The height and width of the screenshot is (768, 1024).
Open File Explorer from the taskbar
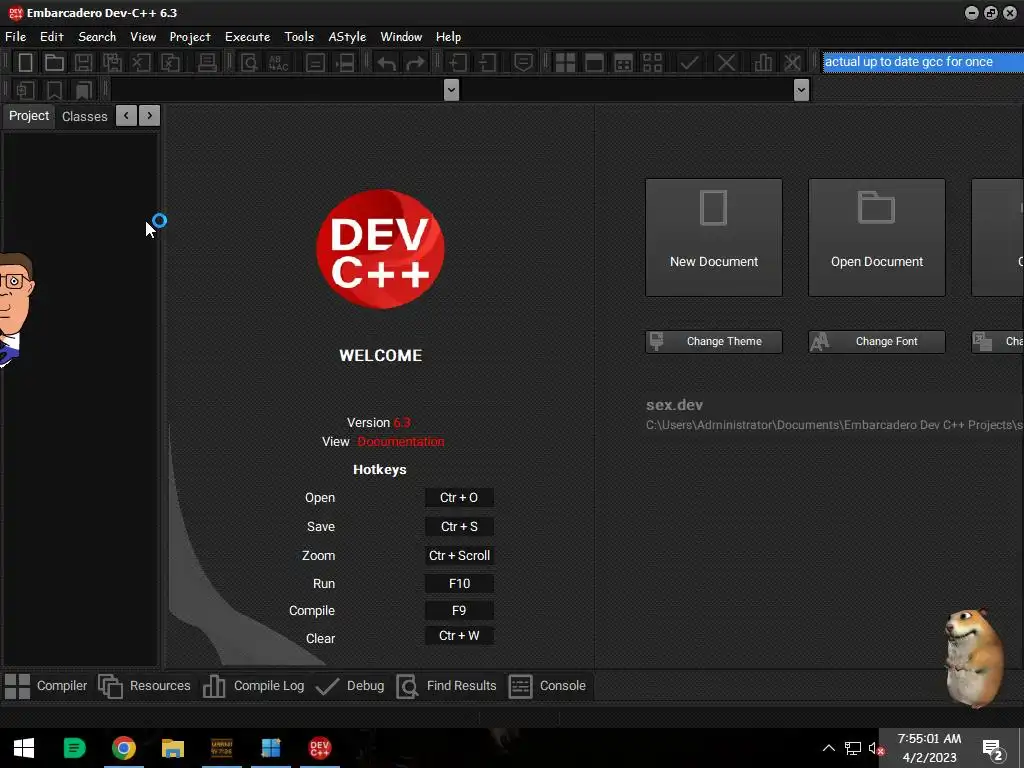click(172, 748)
